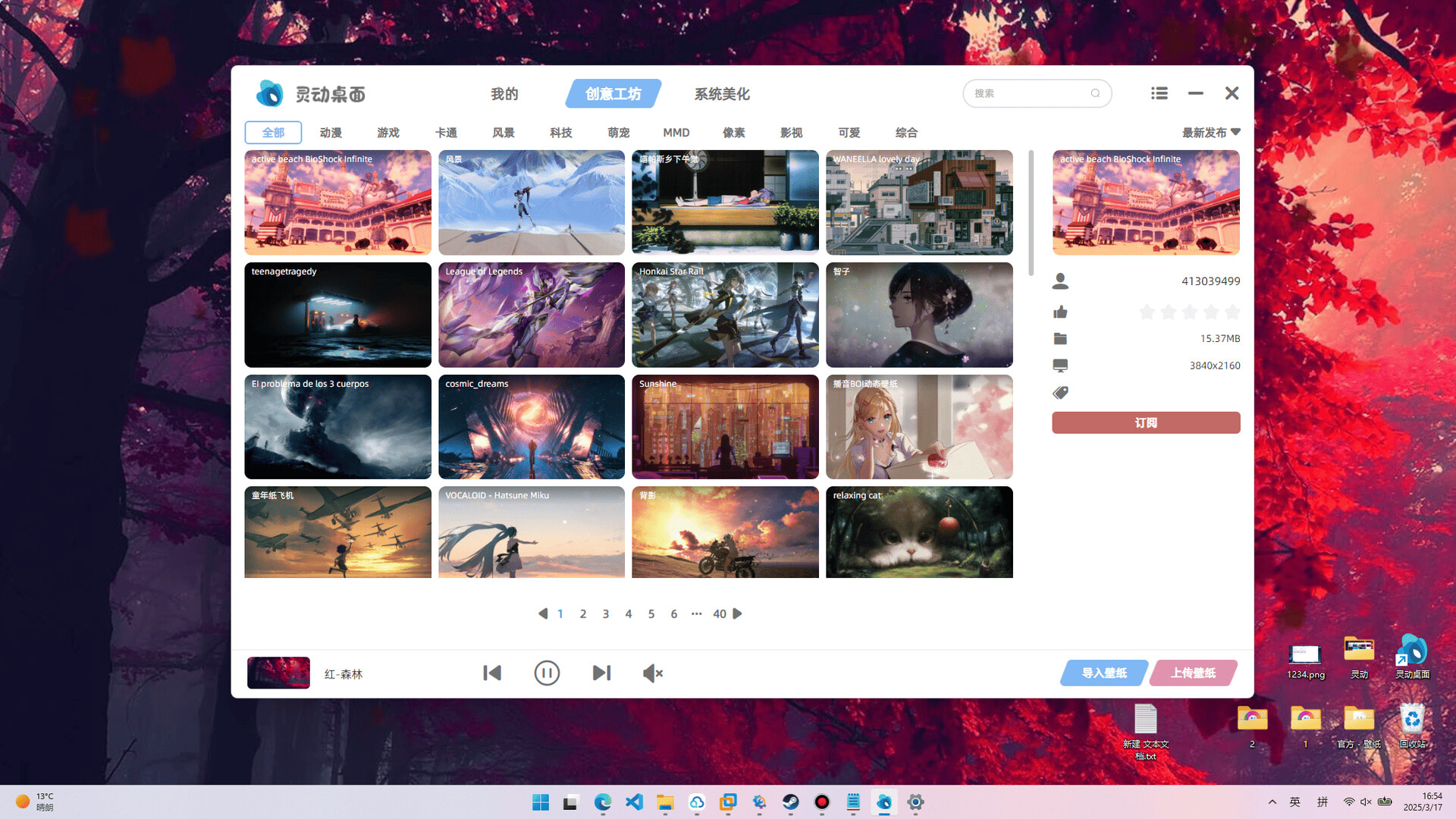This screenshot has width=1456, height=819.
Task: Open the 我的 tab
Action: point(504,94)
